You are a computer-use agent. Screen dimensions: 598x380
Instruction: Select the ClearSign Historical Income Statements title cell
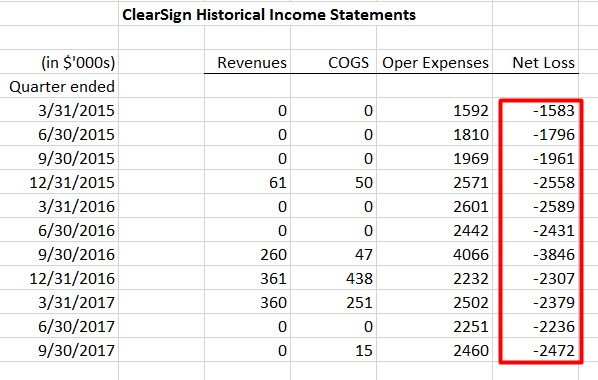(269, 15)
